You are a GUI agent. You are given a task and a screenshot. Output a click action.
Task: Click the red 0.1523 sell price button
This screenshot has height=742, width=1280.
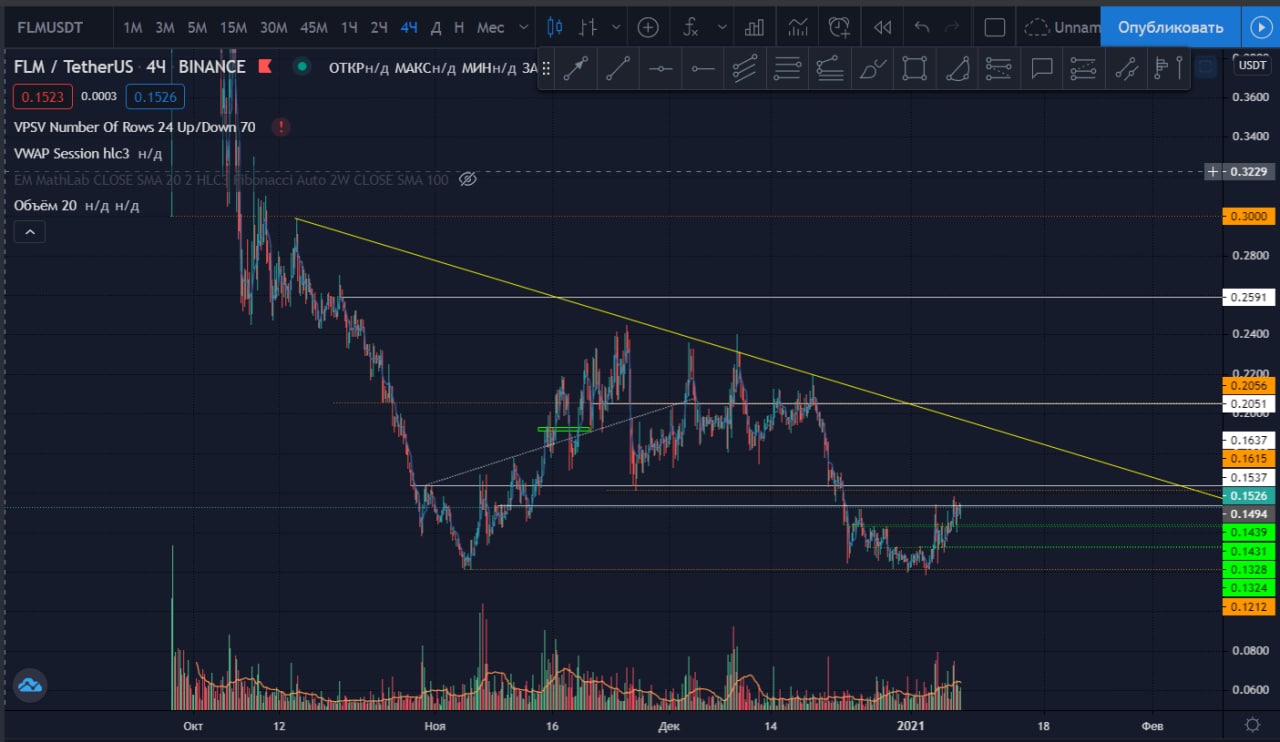point(43,97)
